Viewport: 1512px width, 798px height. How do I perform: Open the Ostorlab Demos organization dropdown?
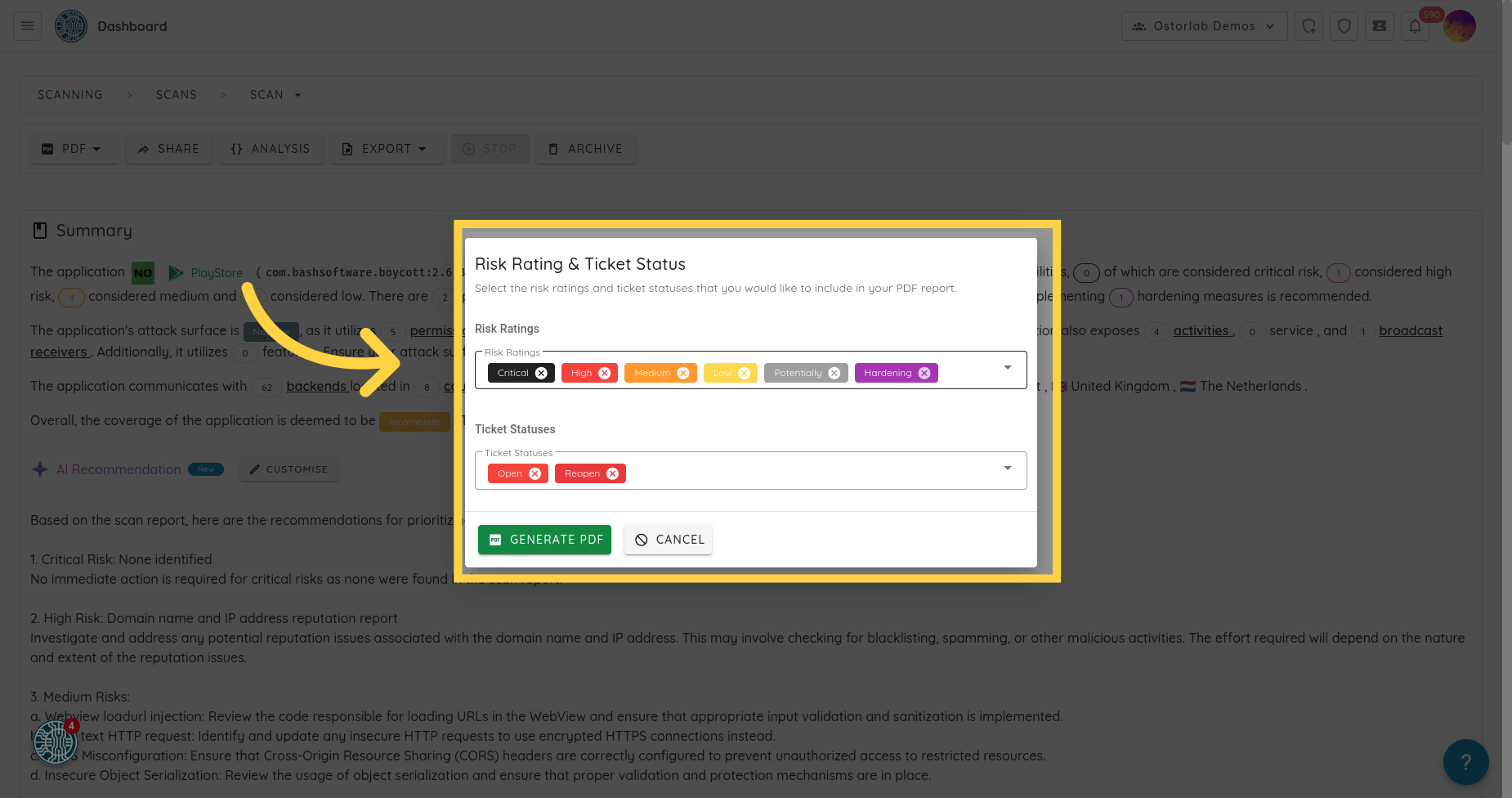pyautogui.click(x=1204, y=26)
